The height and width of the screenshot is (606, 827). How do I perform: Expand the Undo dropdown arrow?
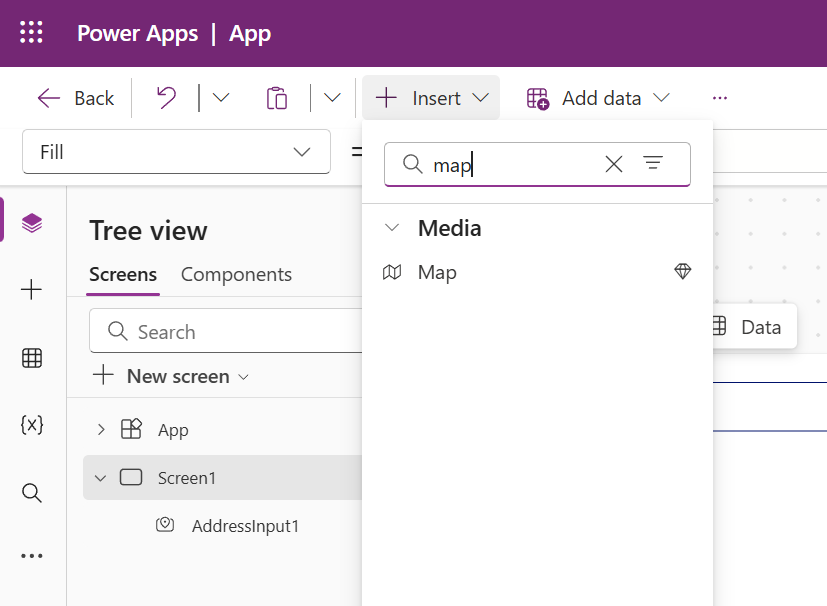pos(221,98)
